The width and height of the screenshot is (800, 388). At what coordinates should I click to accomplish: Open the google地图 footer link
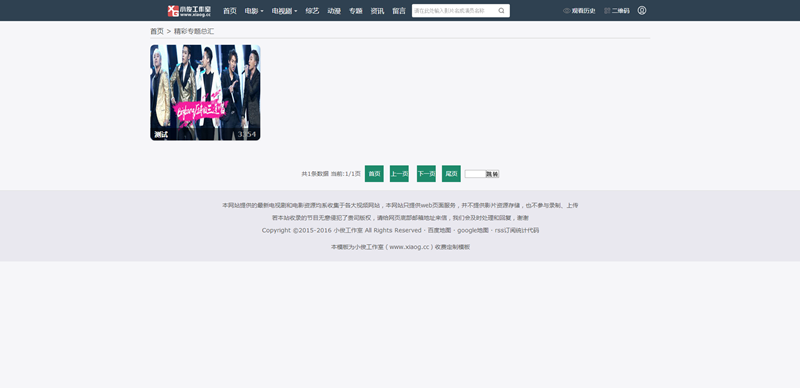click(x=472, y=230)
